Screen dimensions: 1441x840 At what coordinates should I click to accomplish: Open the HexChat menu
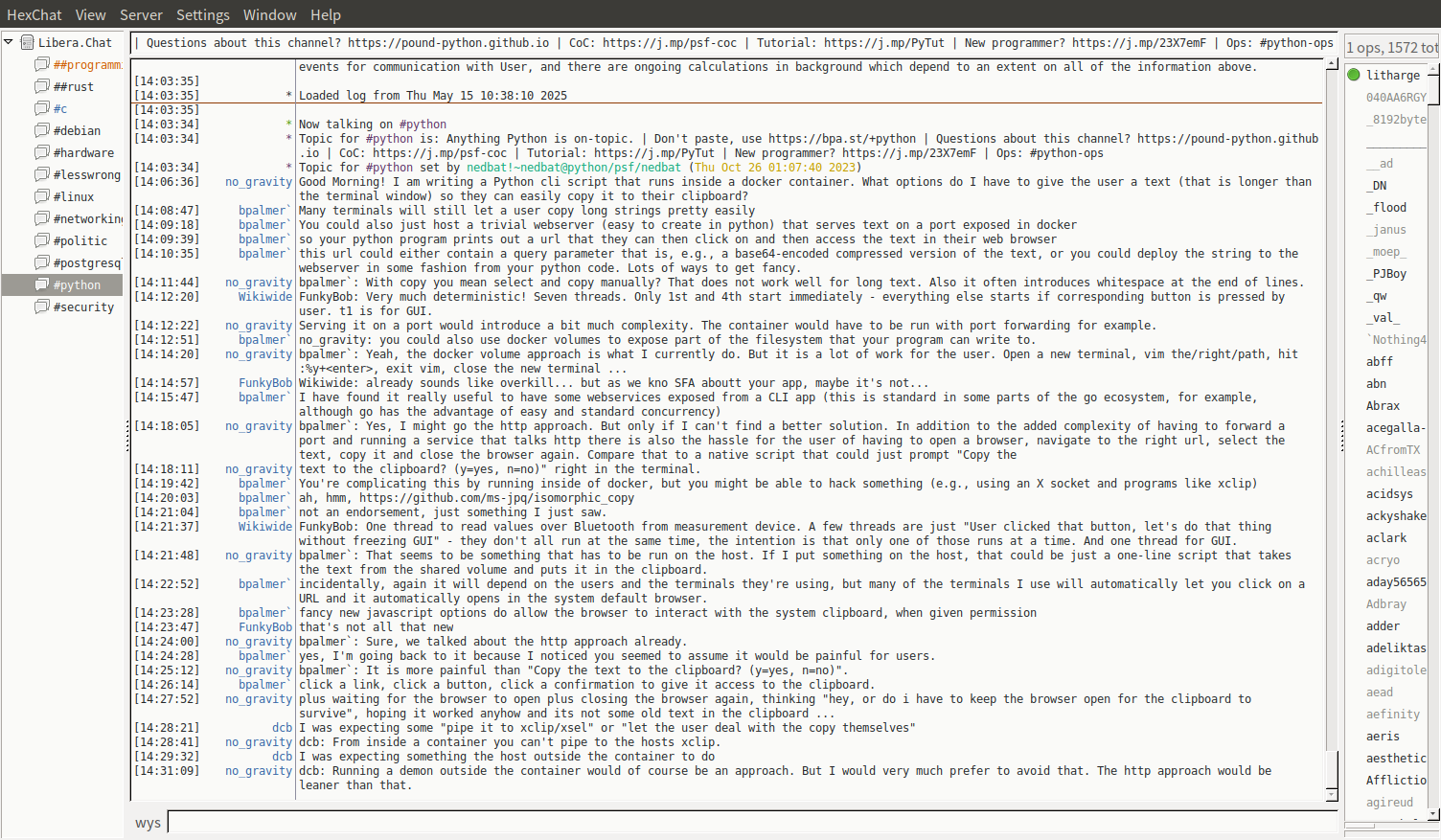click(x=34, y=14)
